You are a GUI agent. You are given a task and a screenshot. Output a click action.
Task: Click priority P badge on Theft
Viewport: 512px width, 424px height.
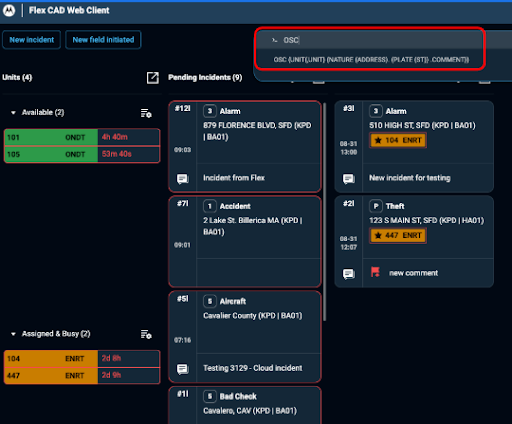click(x=376, y=206)
